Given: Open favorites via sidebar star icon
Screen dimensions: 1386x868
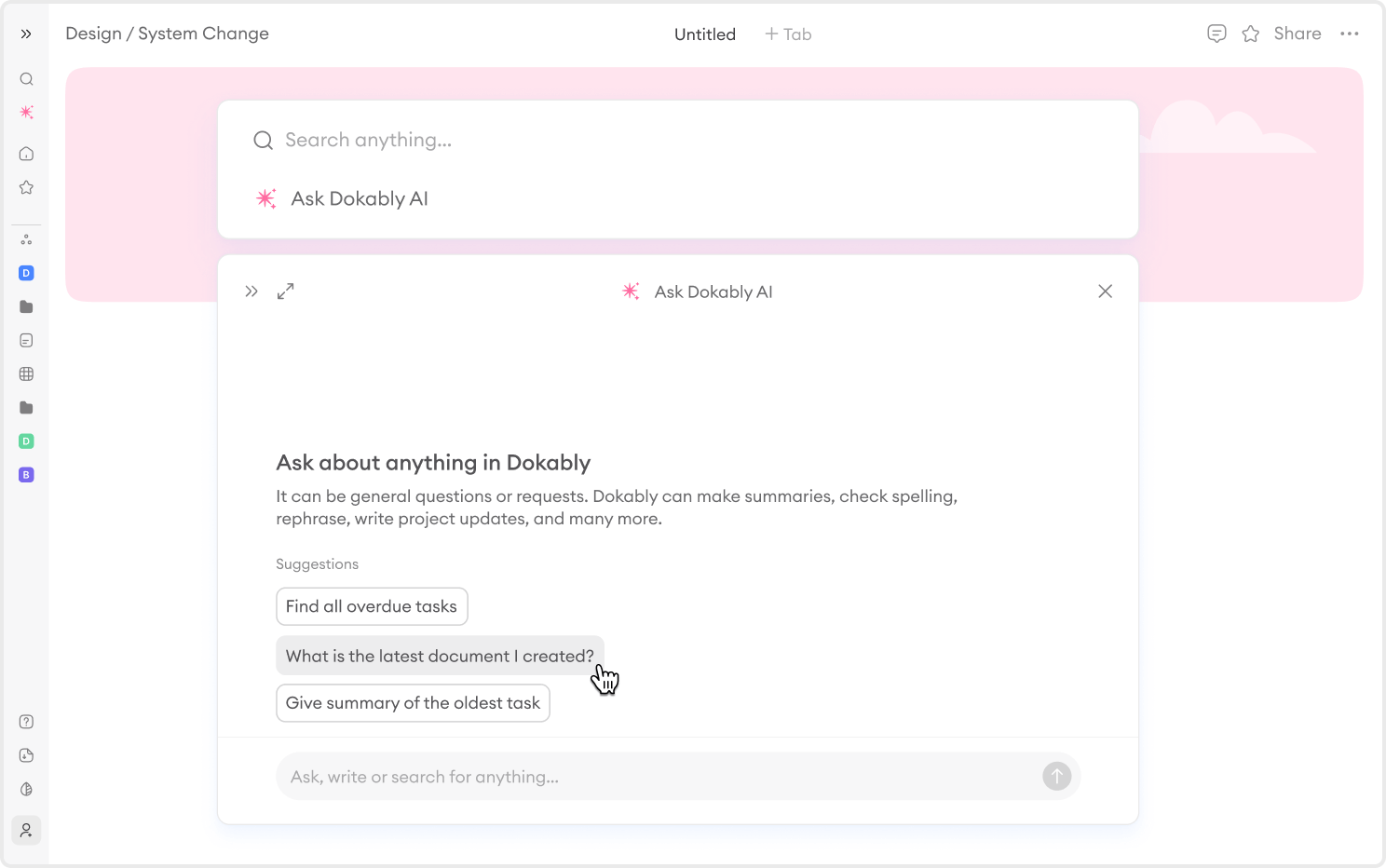Looking at the screenshot, I should tap(26, 187).
